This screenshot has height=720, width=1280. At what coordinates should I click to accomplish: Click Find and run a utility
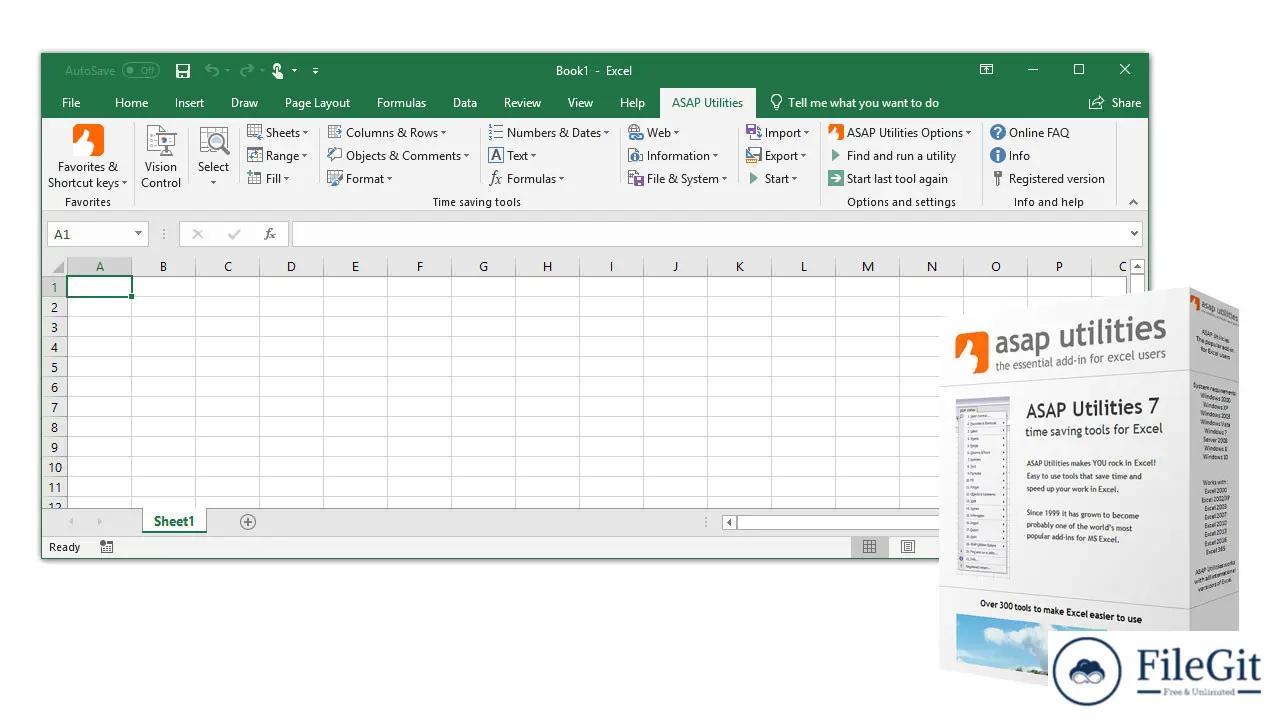click(x=893, y=156)
